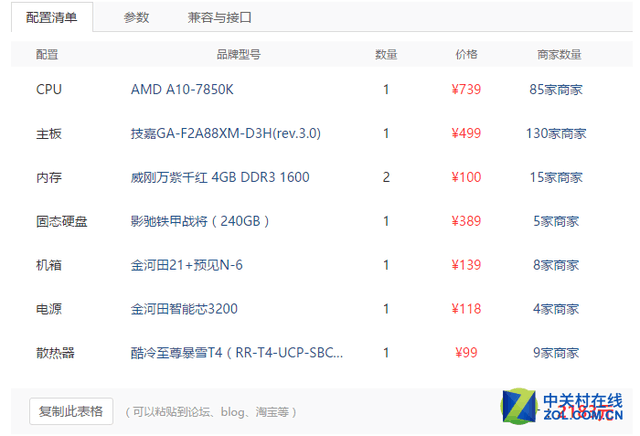Open the 金河田21+预见N-6 link

click(x=187, y=265)
